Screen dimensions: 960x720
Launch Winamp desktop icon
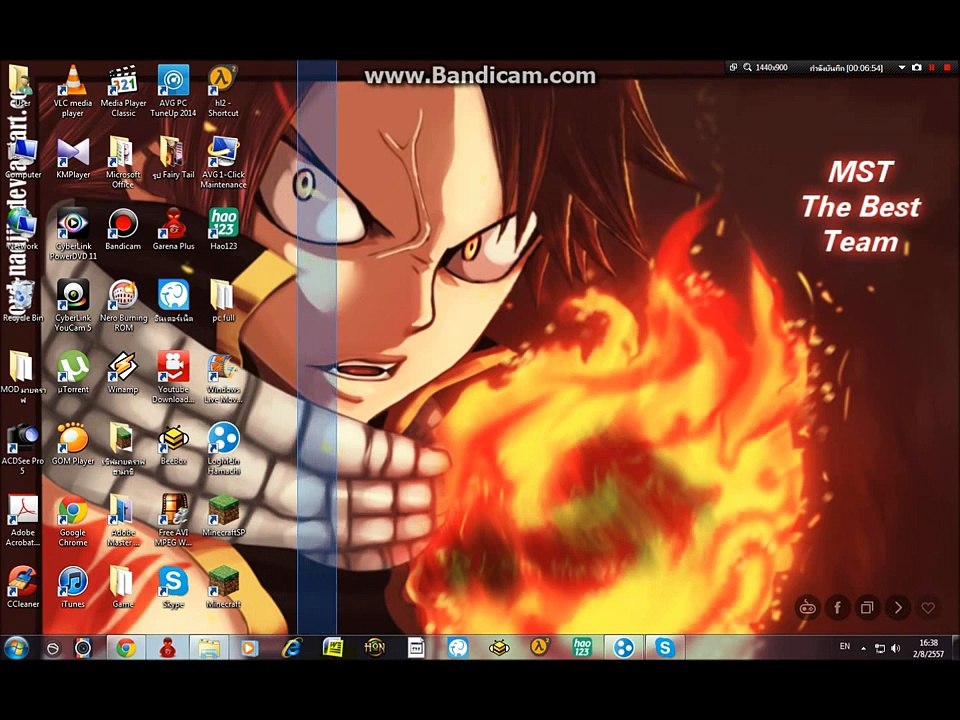click(122, 372)
